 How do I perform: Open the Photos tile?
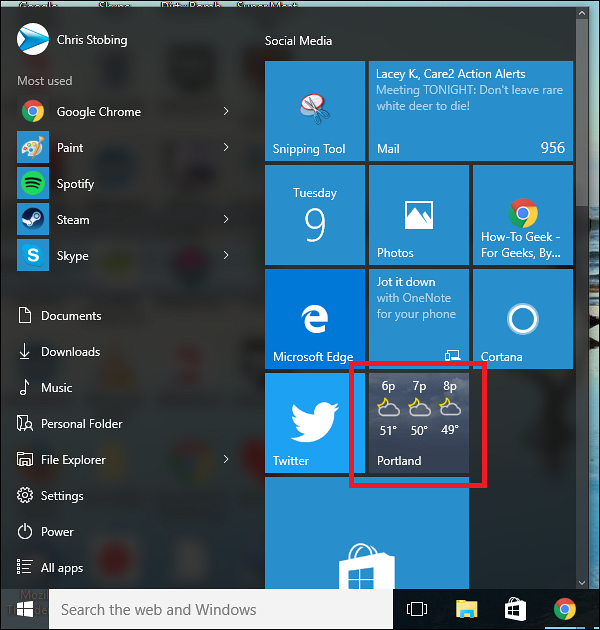click(x=418, y=214)
